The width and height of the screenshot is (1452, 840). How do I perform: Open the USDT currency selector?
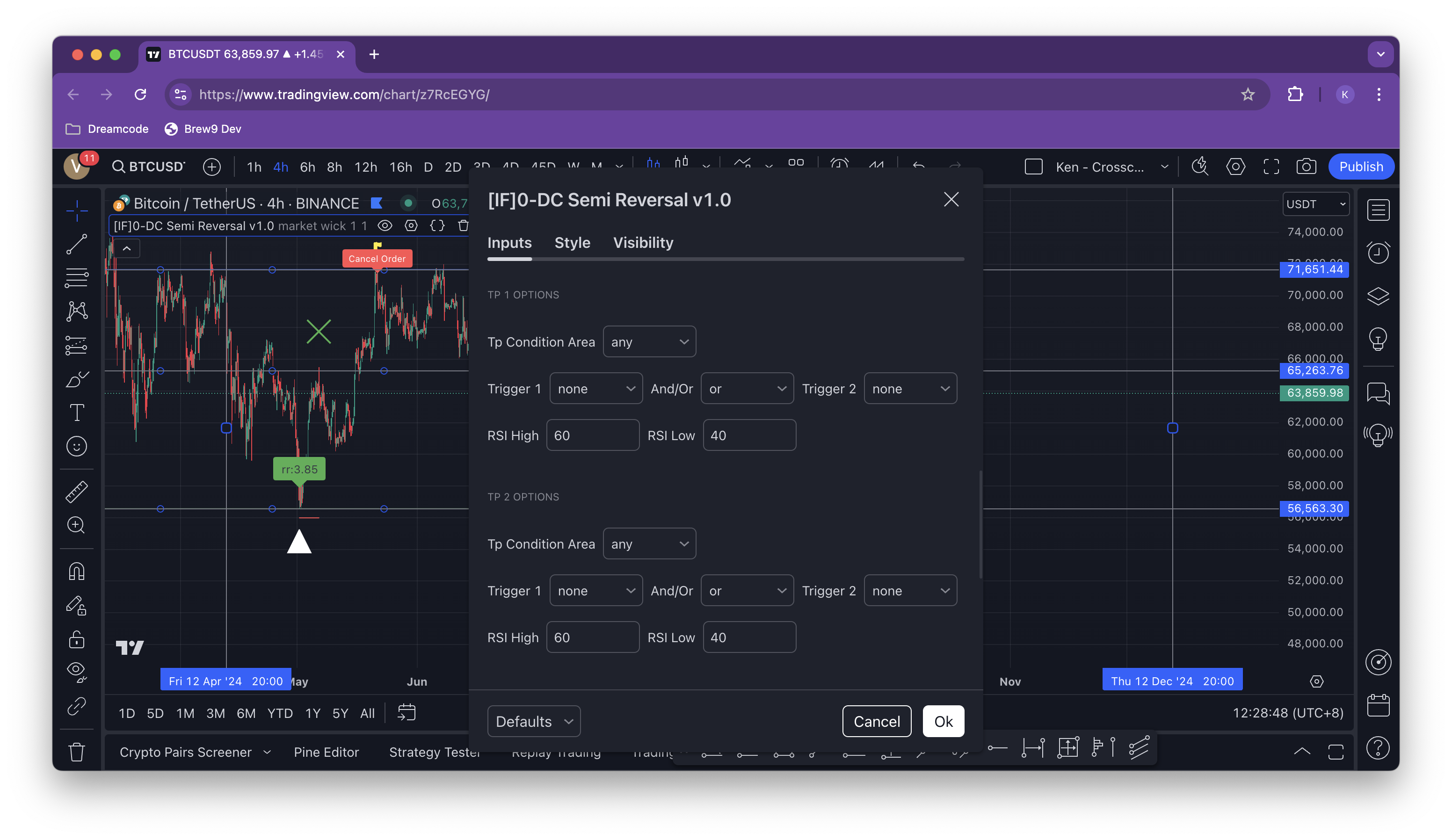coord(1315,204)
